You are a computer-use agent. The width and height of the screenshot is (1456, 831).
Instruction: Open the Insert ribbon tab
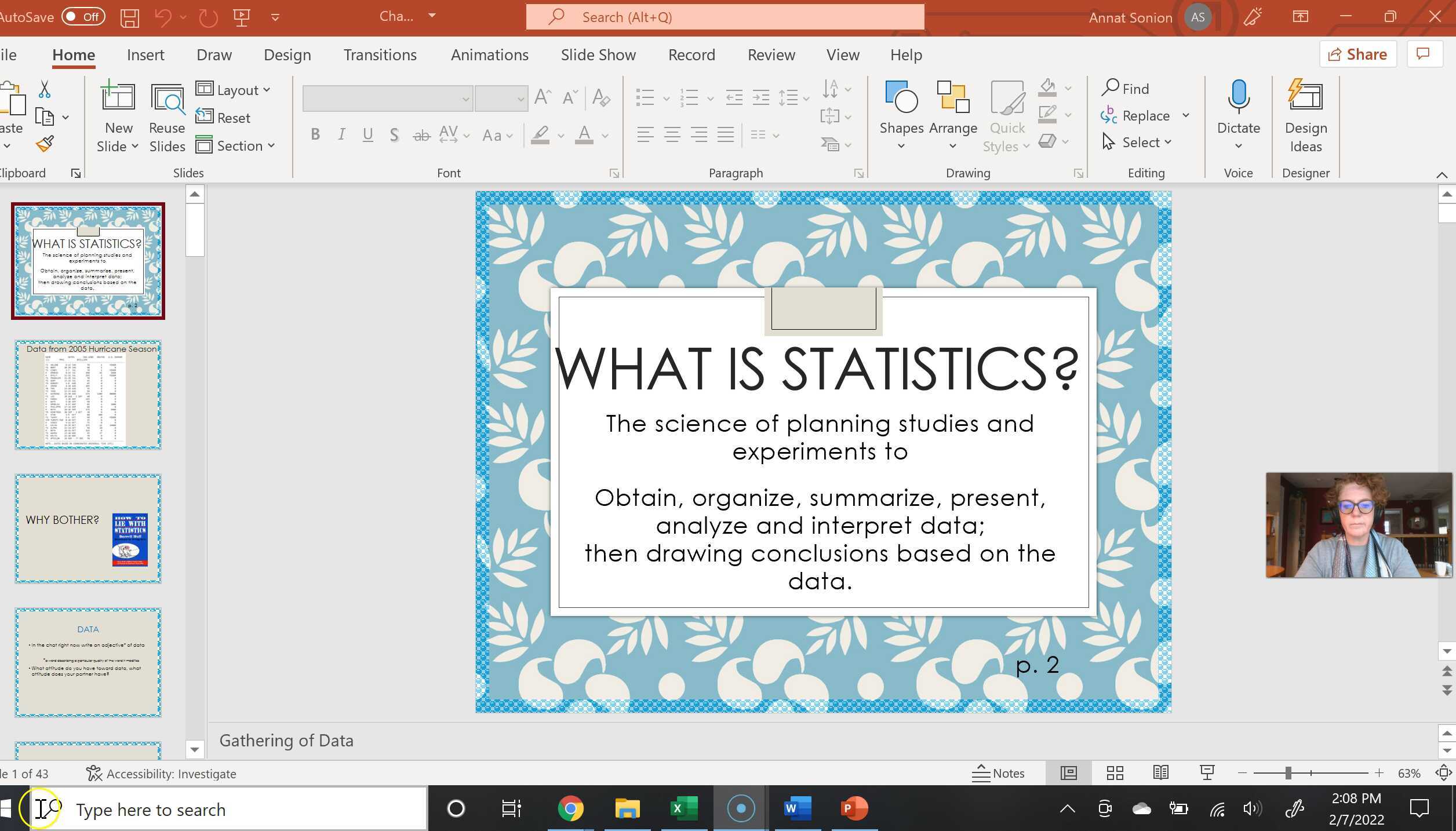pyautogui.click(x=145, y=54)
